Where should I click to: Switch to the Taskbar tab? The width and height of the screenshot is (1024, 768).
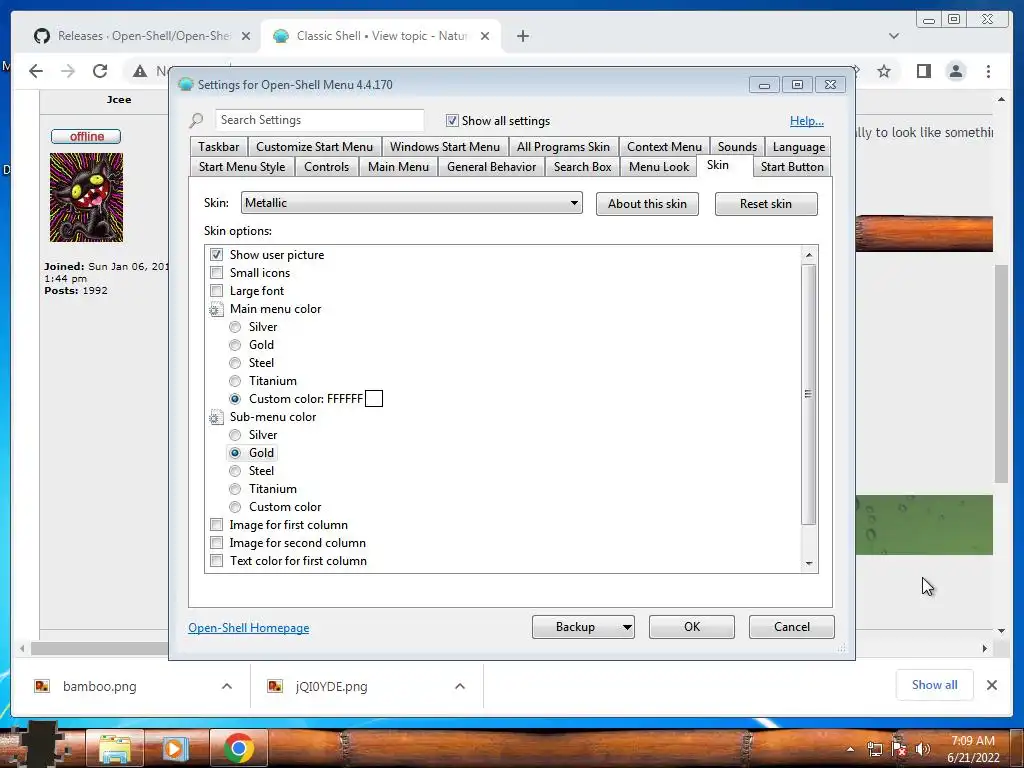[218, 147]
